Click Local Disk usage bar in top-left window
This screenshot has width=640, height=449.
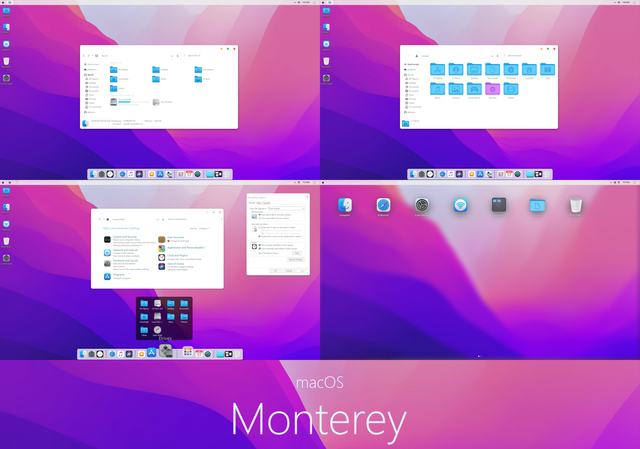134,102
